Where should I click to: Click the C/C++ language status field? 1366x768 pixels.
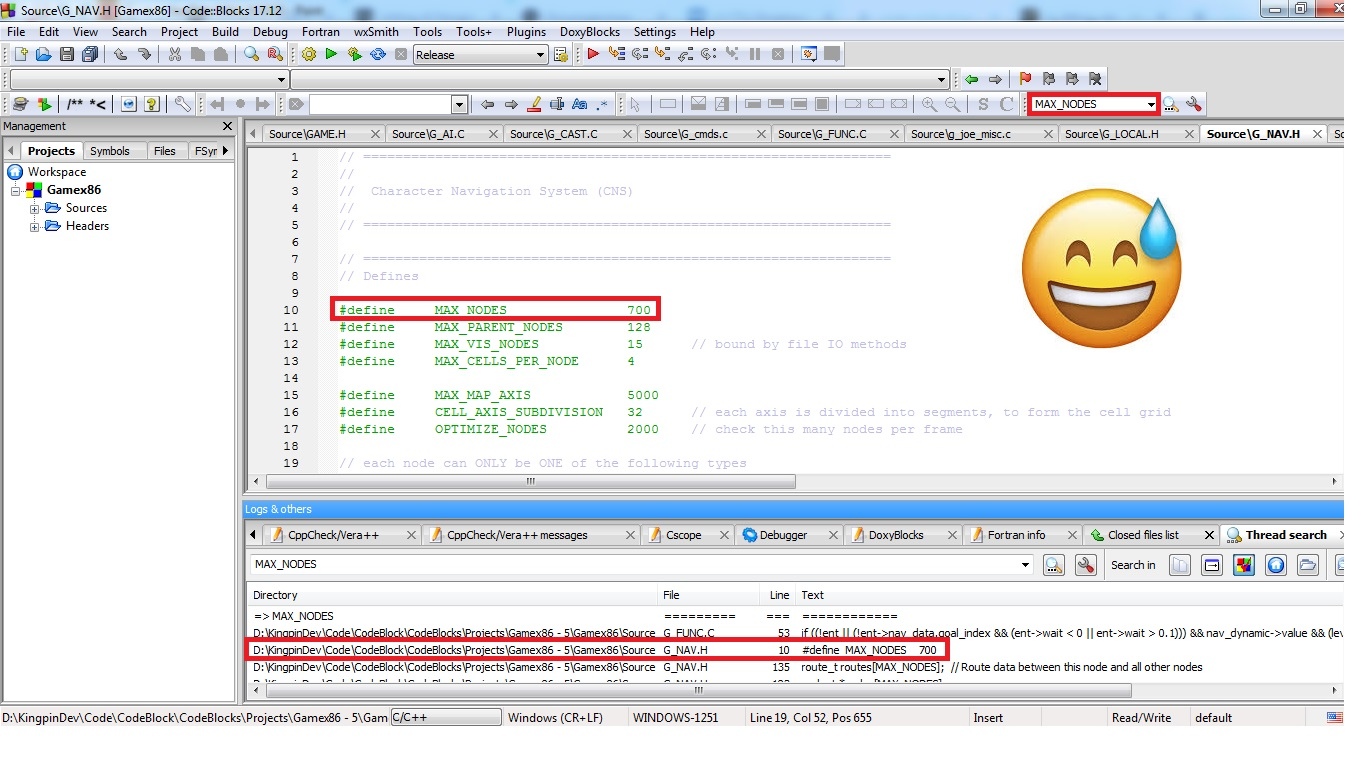pyautogui.click(x=445, y=717)
